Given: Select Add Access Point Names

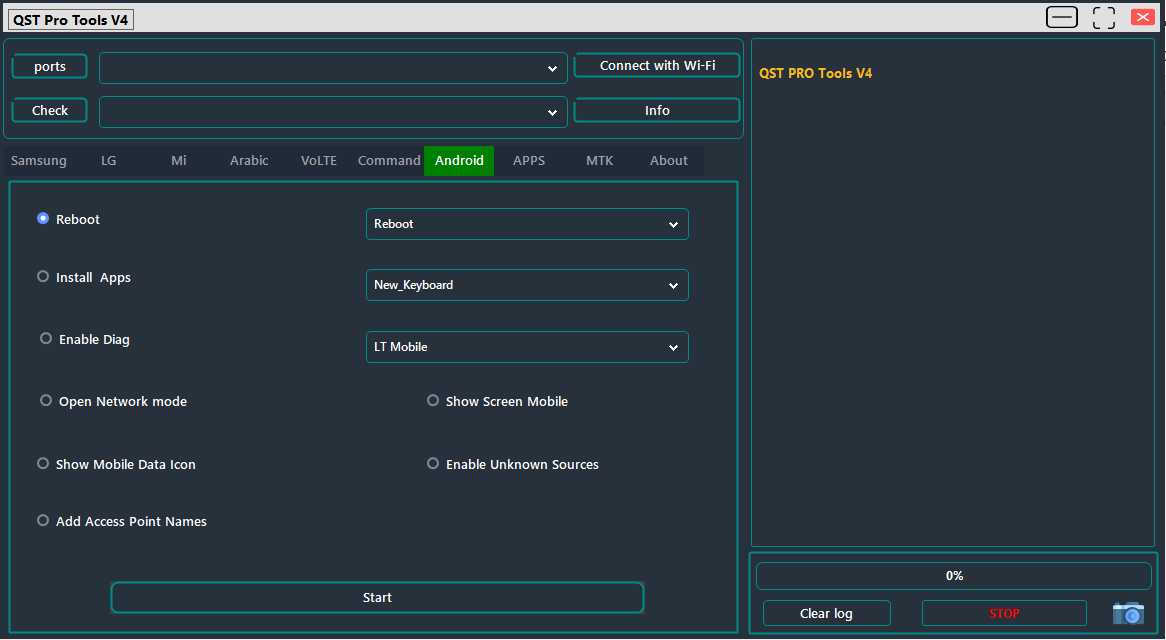Looking at the screenshot, I should (x=43, y=520).
